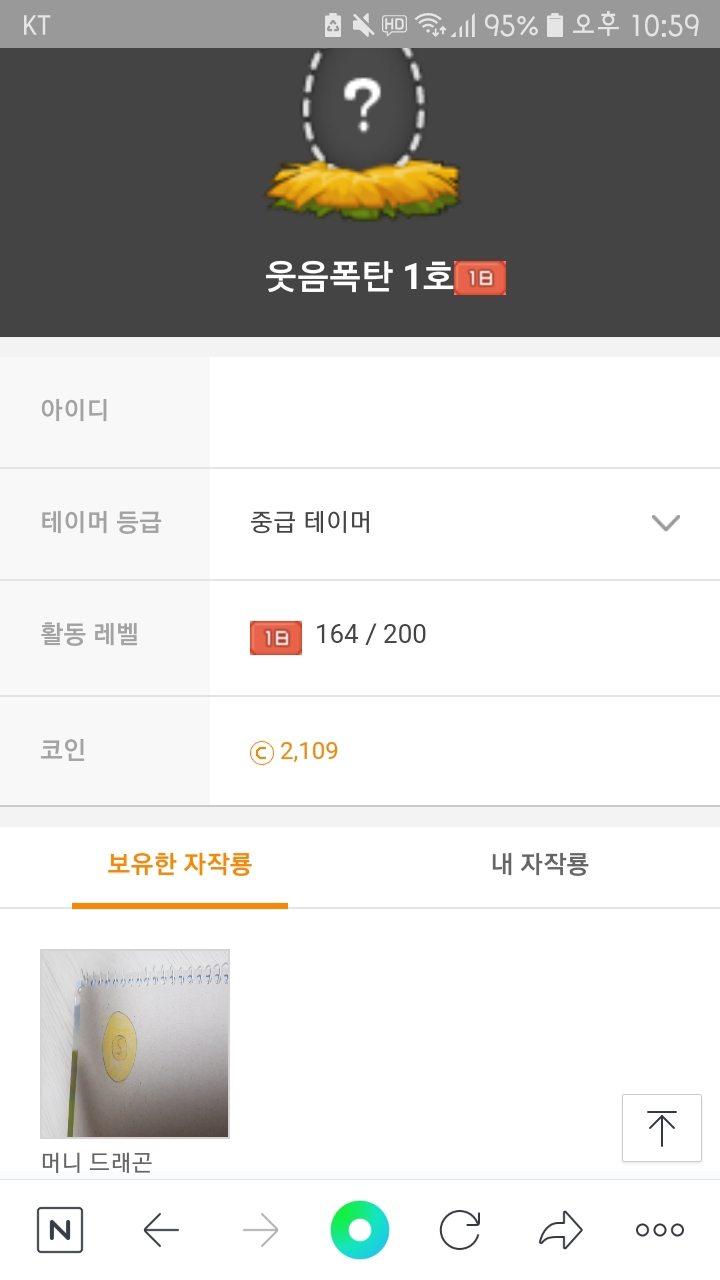Tap the red badge in 활동 레벨 row

(275, 637)
